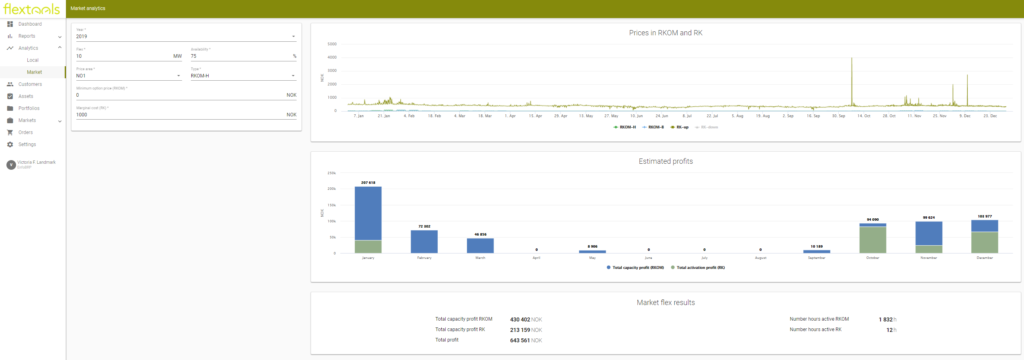1024x360 pixels.
Task: Select the Local analytics submenu item
Action: point(33,60)
